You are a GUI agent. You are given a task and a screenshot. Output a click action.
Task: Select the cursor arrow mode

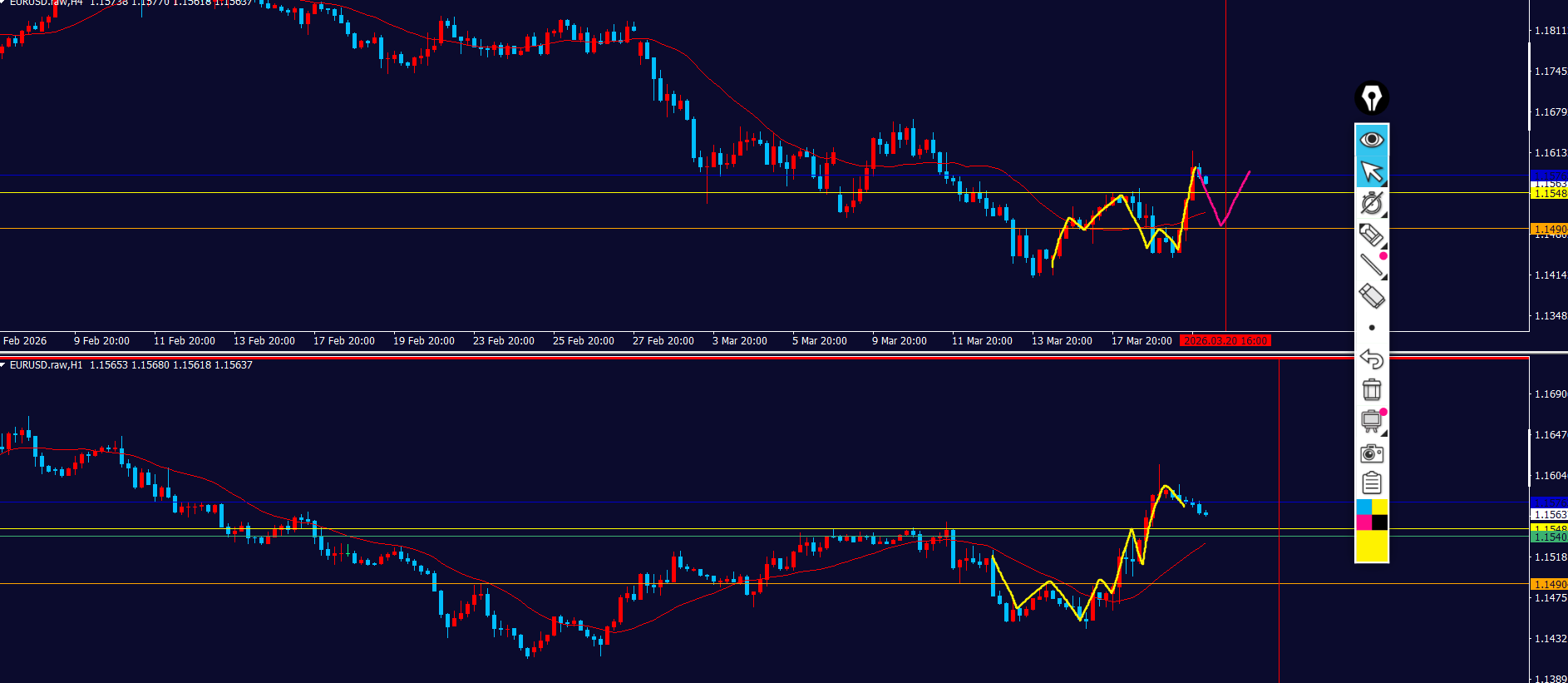pos(1371,171)
